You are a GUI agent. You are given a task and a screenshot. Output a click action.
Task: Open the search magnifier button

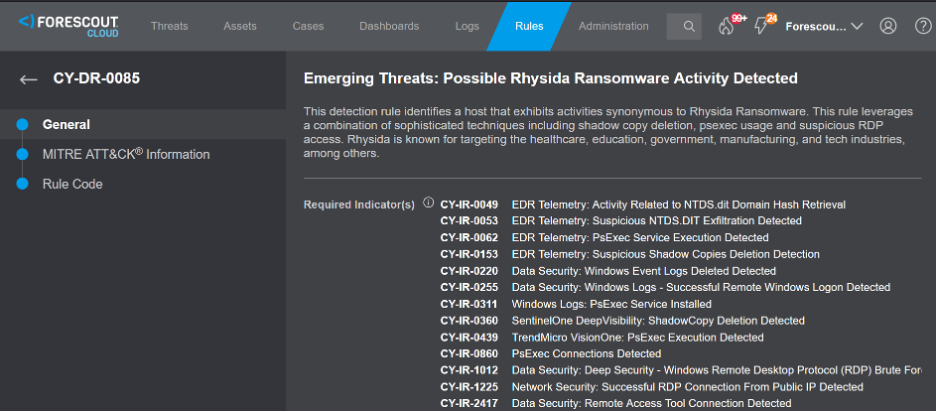687,26
